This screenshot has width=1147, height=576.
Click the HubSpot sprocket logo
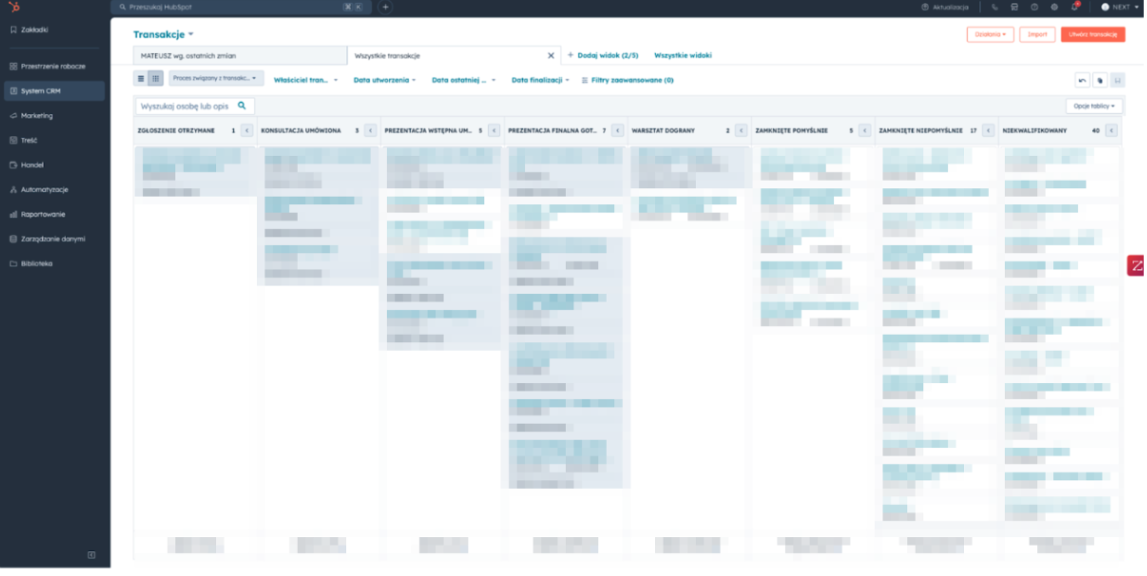[14, 7]
